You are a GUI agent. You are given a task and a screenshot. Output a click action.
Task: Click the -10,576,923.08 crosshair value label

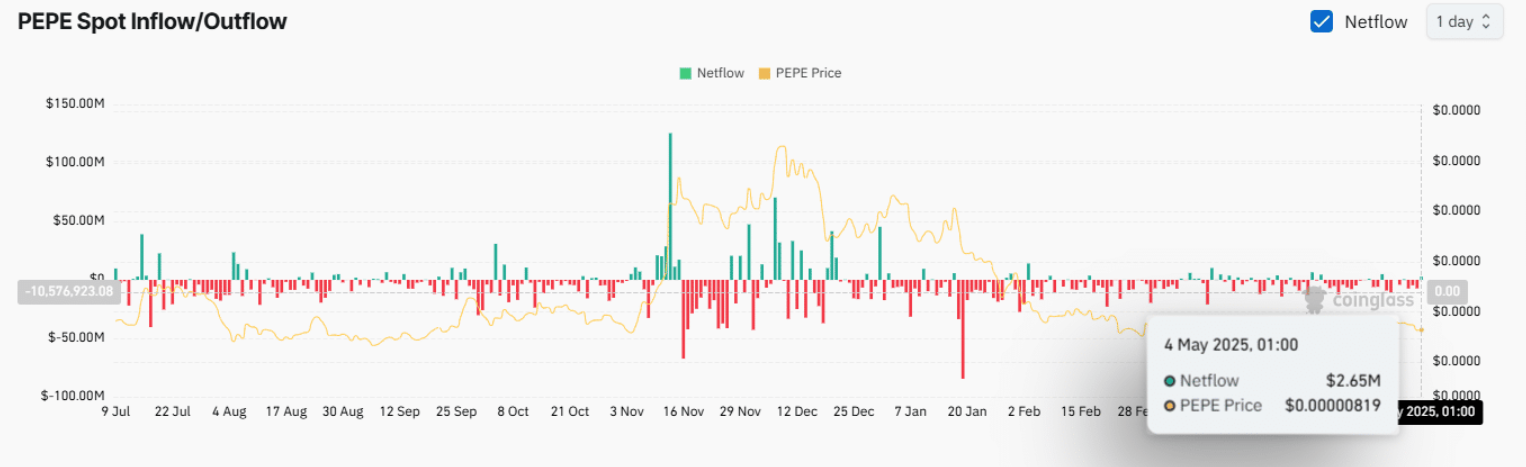click(x=71, y=292)
